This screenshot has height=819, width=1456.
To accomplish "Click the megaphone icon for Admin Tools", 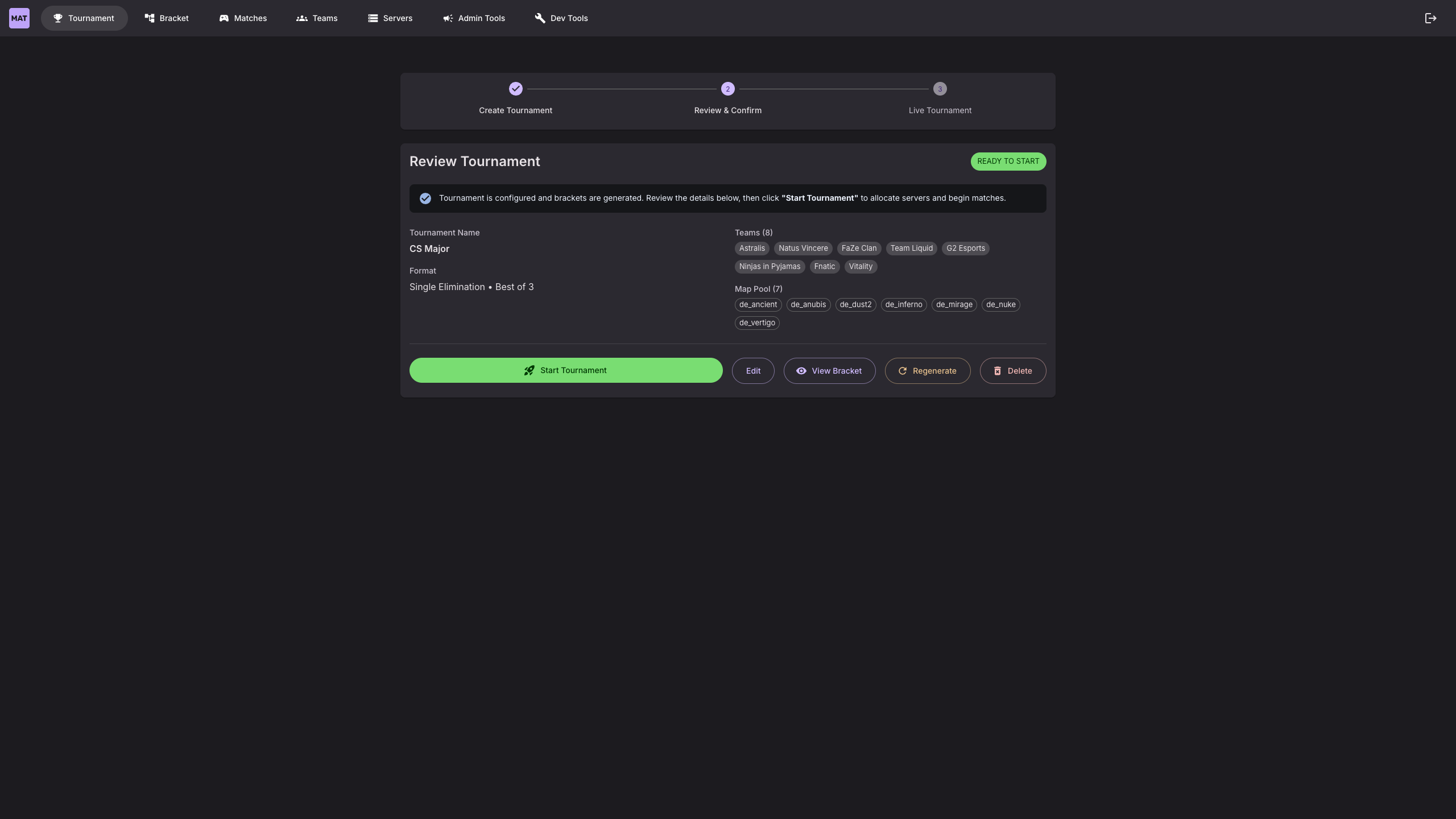I will [x=448, y=18].
